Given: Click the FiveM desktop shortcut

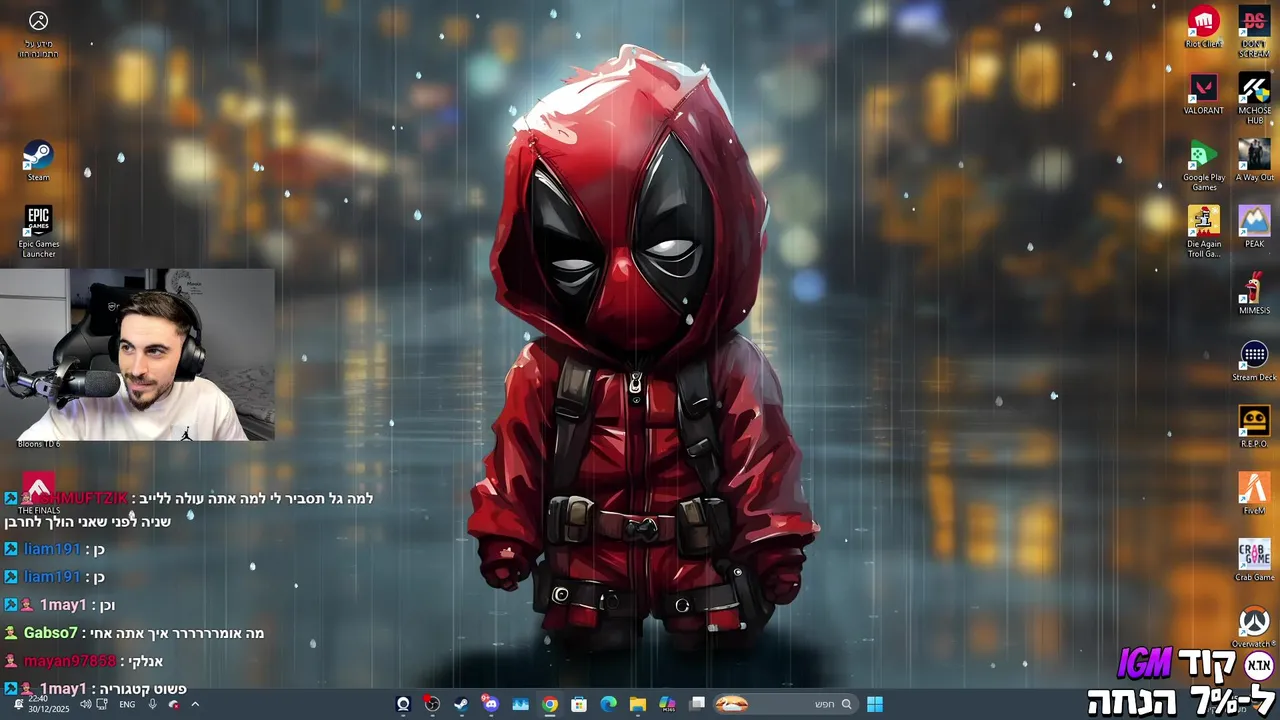Looking at the screenshot, I should coord(1254,494).
